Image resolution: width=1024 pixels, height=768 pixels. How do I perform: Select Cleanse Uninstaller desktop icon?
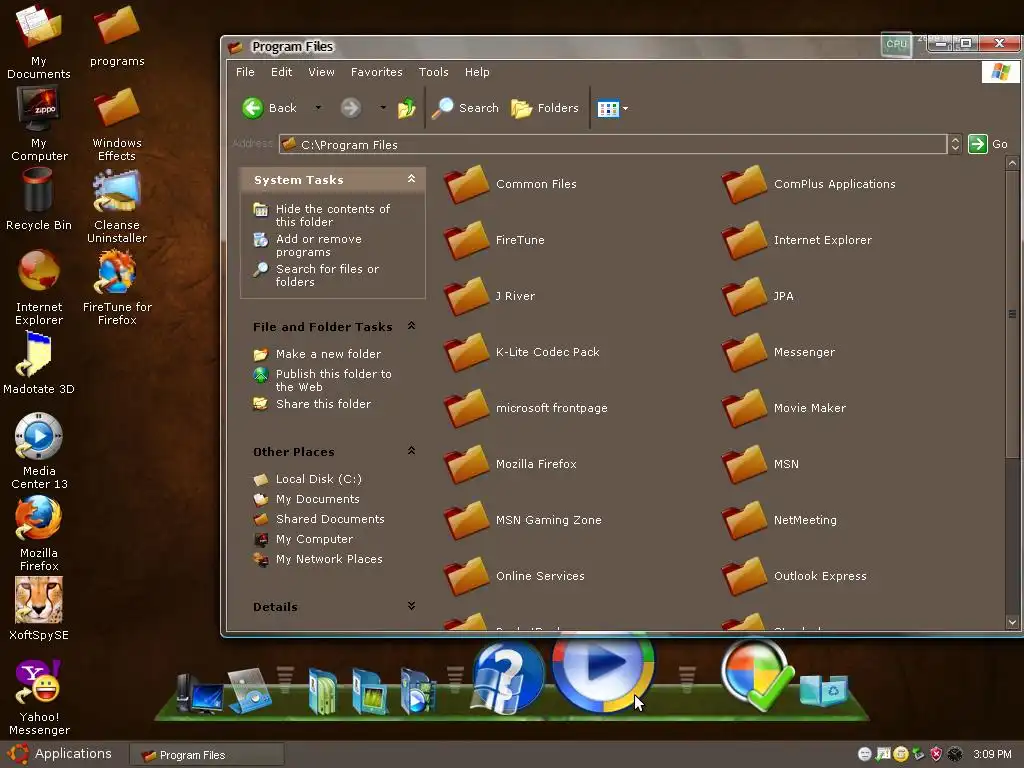click(x=117, y=206)
